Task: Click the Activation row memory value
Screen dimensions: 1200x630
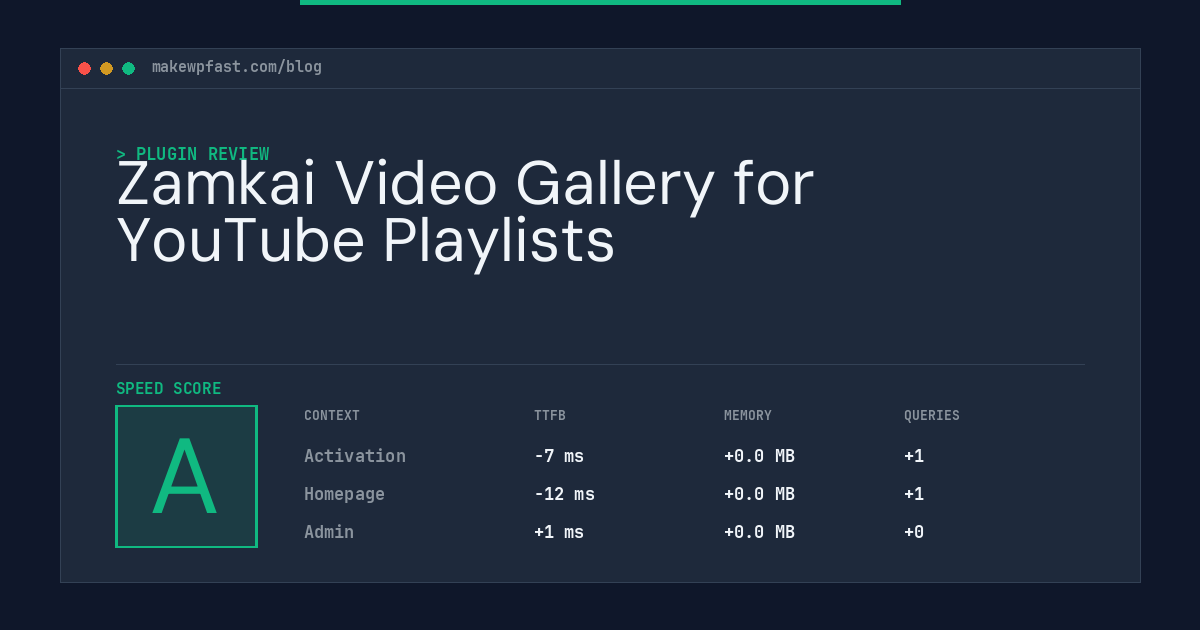Action: [x=759, y=456]
